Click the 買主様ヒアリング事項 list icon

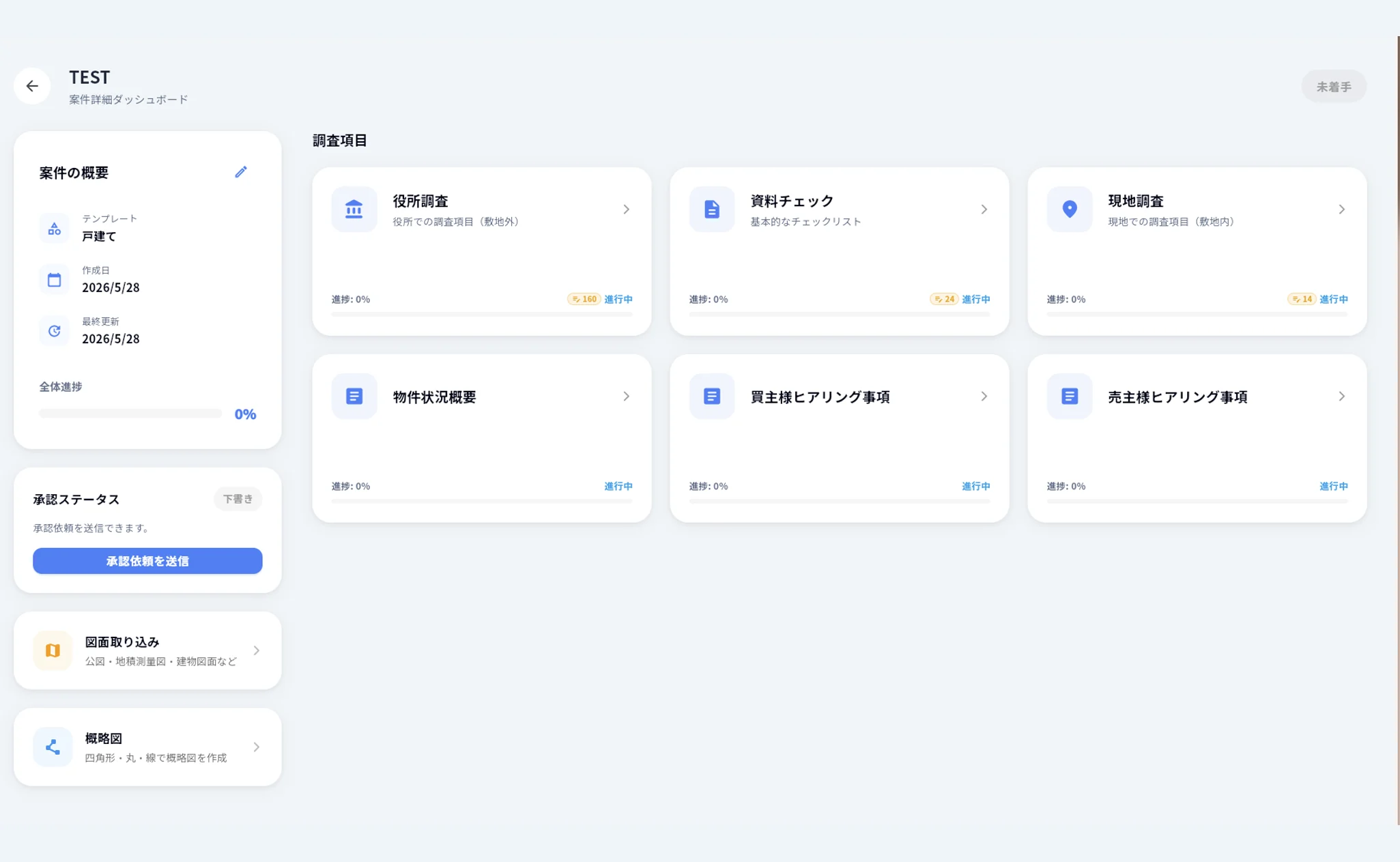click(711, 396)
